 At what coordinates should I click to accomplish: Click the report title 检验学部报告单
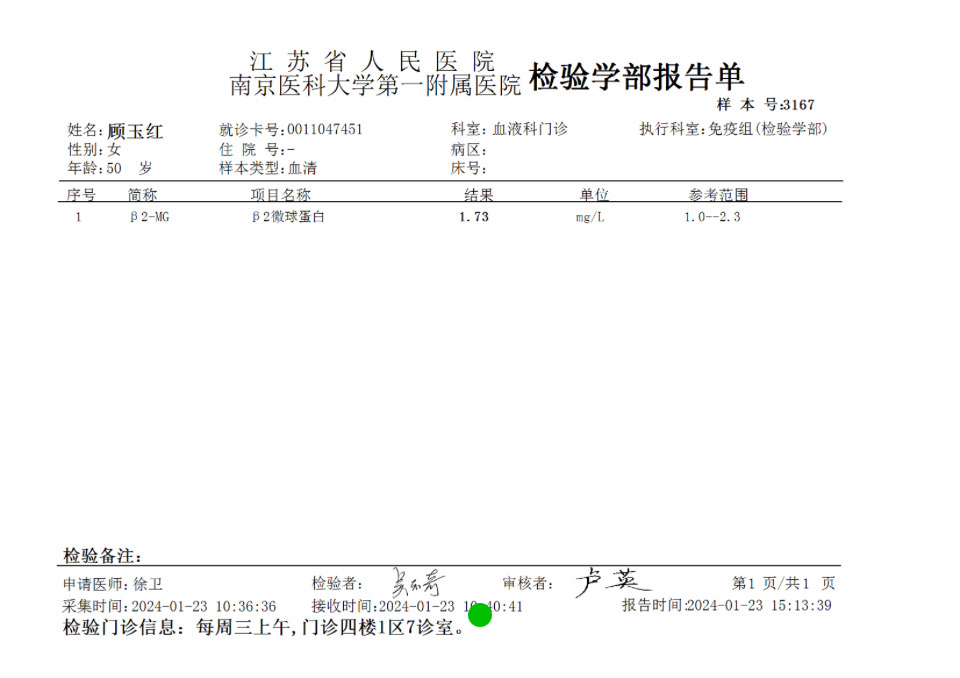(636, 78)
